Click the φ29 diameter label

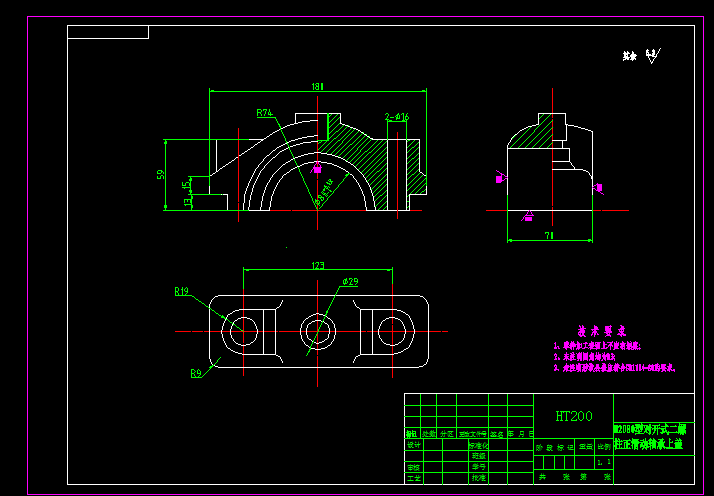350,282
